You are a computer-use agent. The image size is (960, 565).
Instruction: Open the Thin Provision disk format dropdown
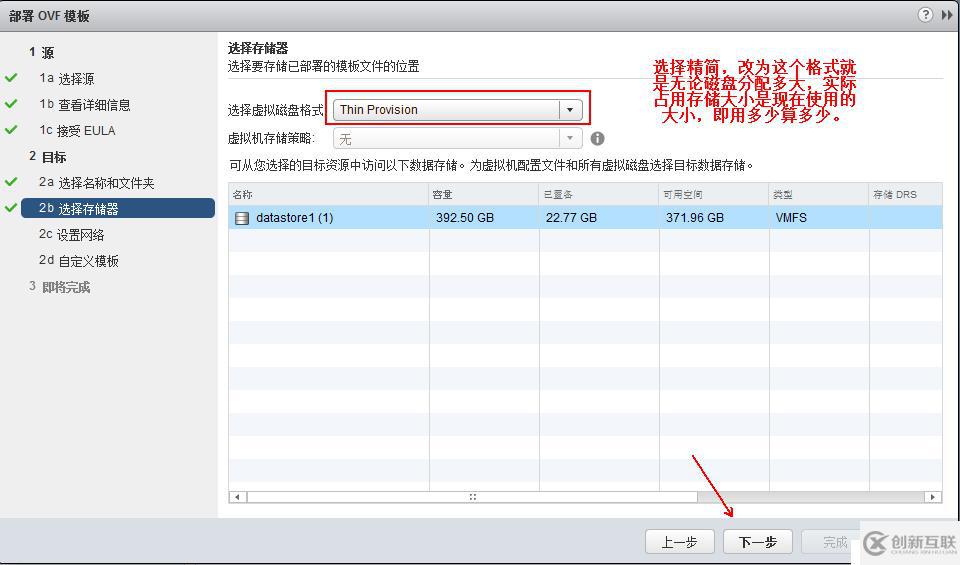pos(457,110)
